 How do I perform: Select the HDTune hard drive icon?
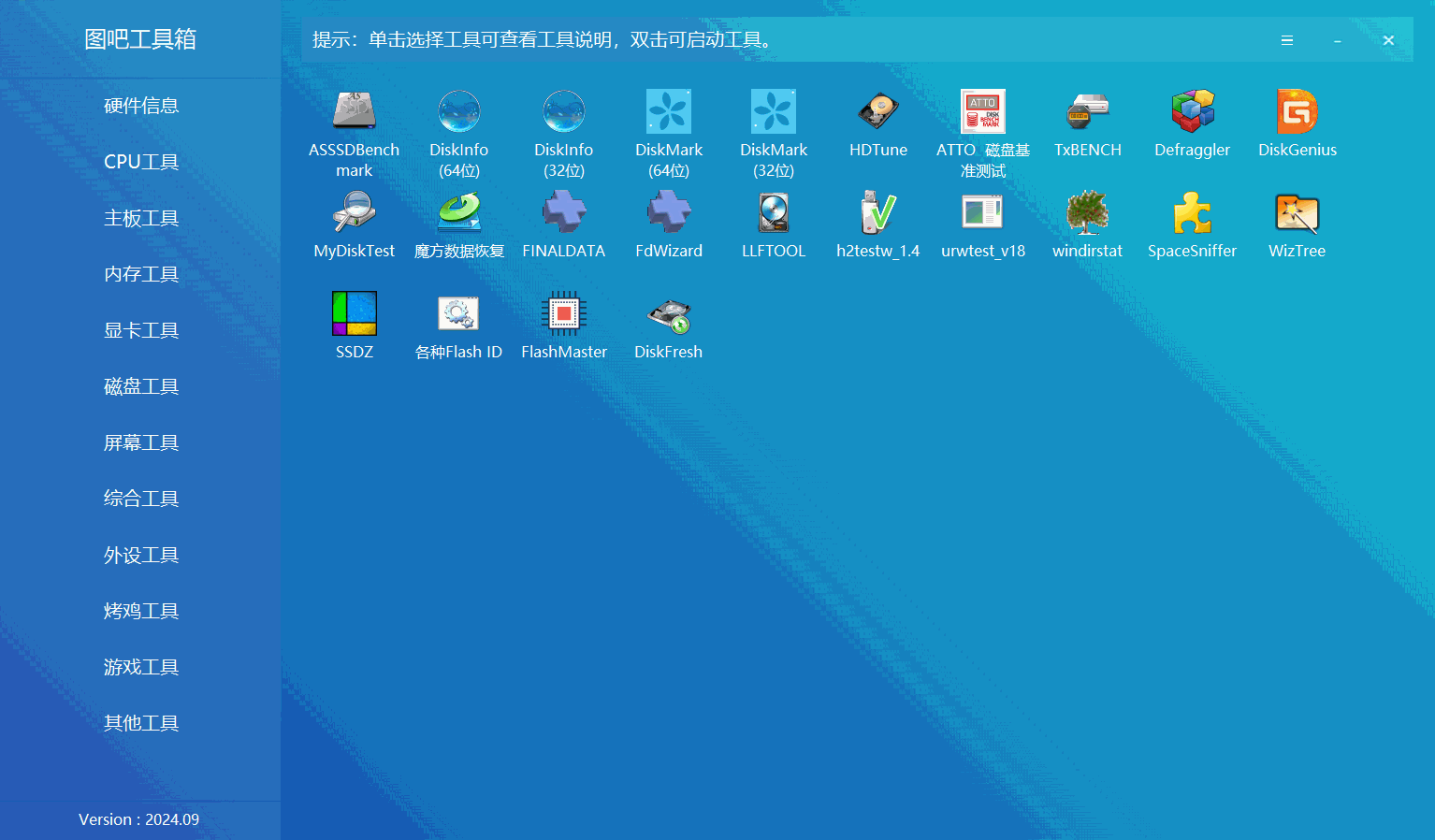[x=878, y=111]
